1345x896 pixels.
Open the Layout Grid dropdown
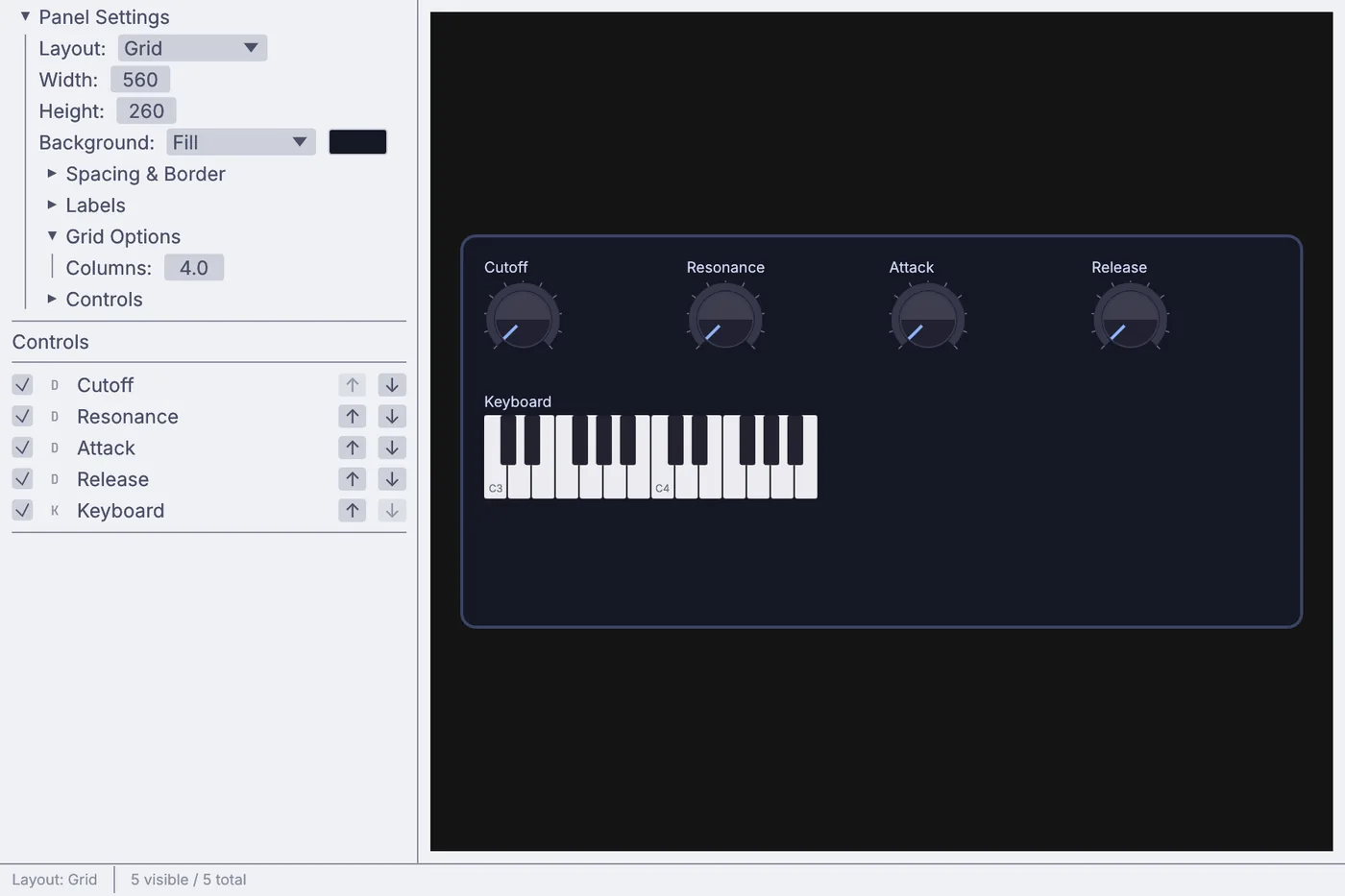[x=192, y=48]
